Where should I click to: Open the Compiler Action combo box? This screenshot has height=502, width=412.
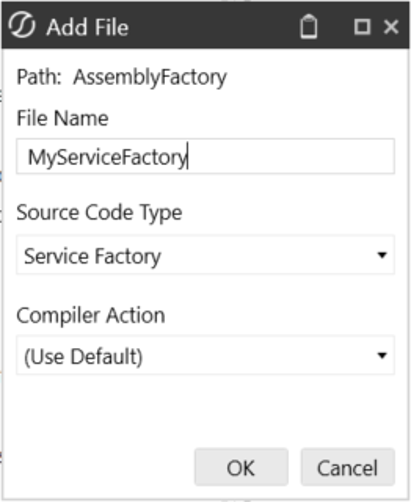205,355
